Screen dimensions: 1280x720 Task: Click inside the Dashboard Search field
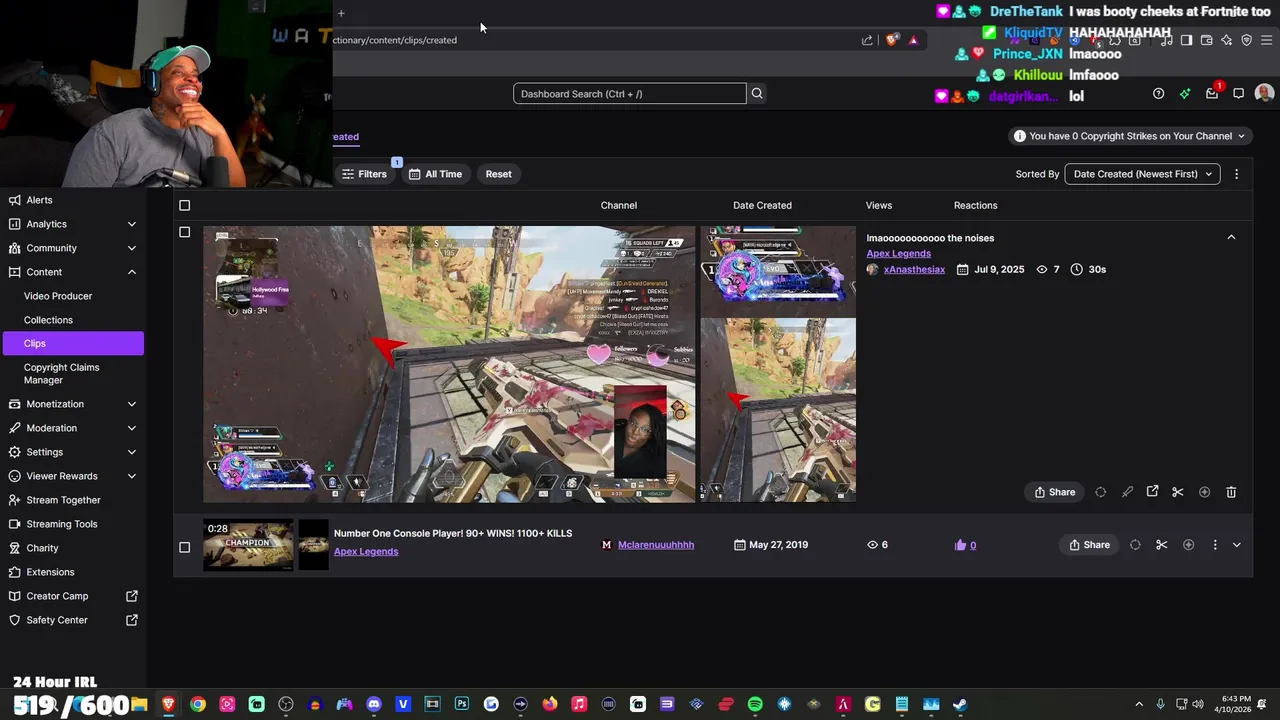pyautogui.click(x=630, y=94)
